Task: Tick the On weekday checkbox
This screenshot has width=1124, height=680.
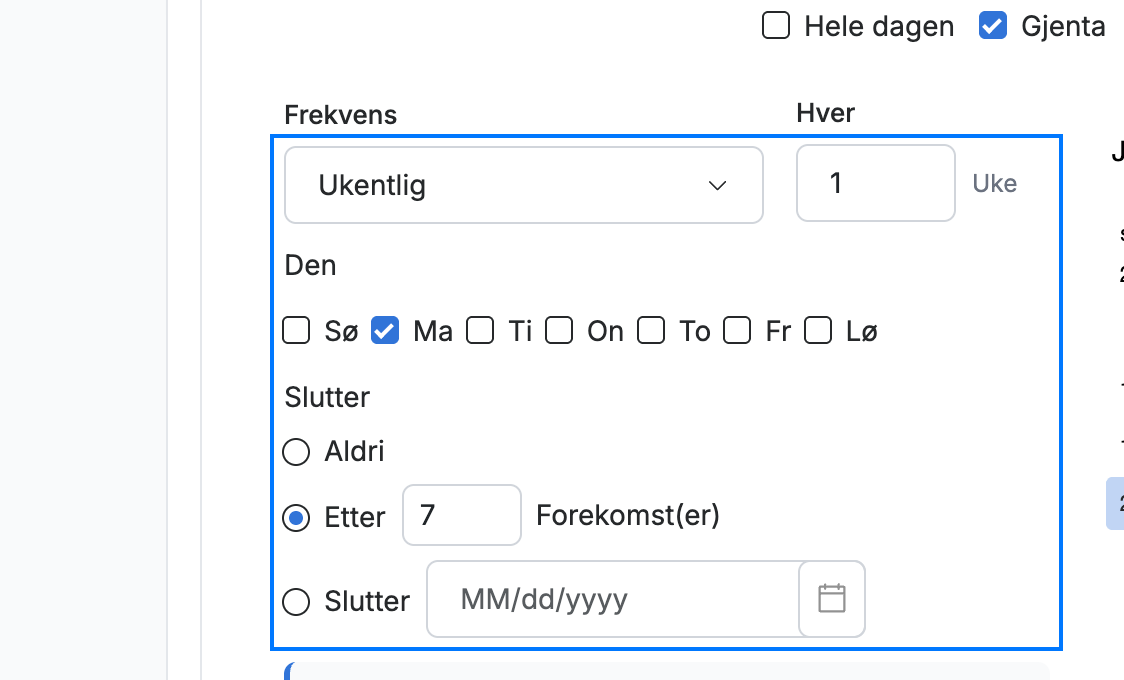Action: (559, 331)
